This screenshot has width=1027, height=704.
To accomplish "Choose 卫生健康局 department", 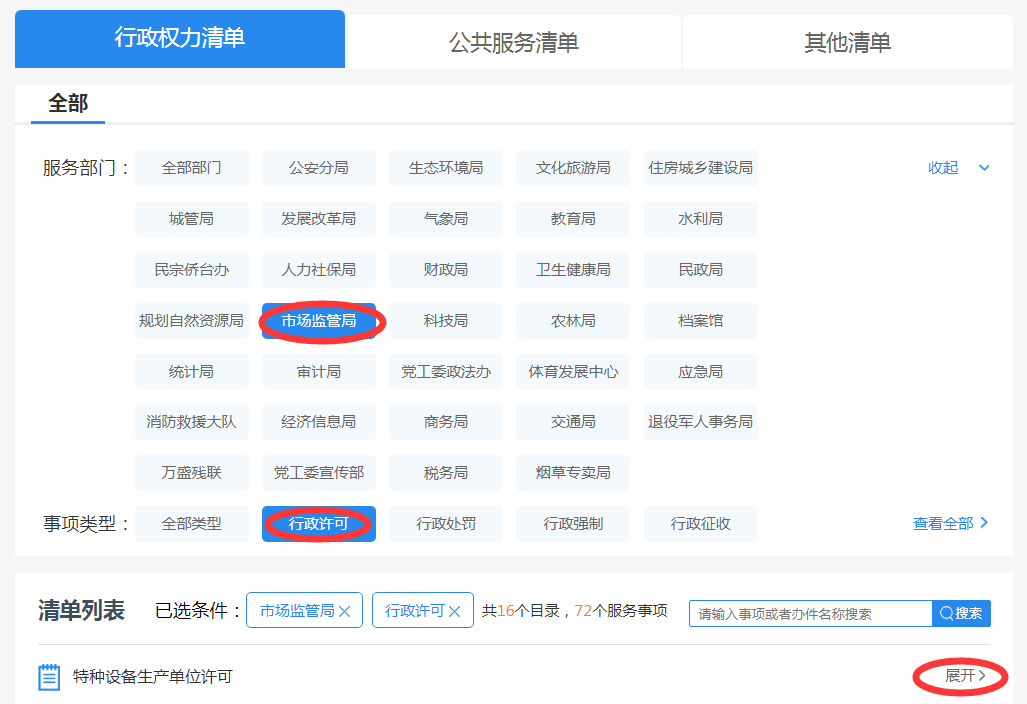I will (573, 270).
